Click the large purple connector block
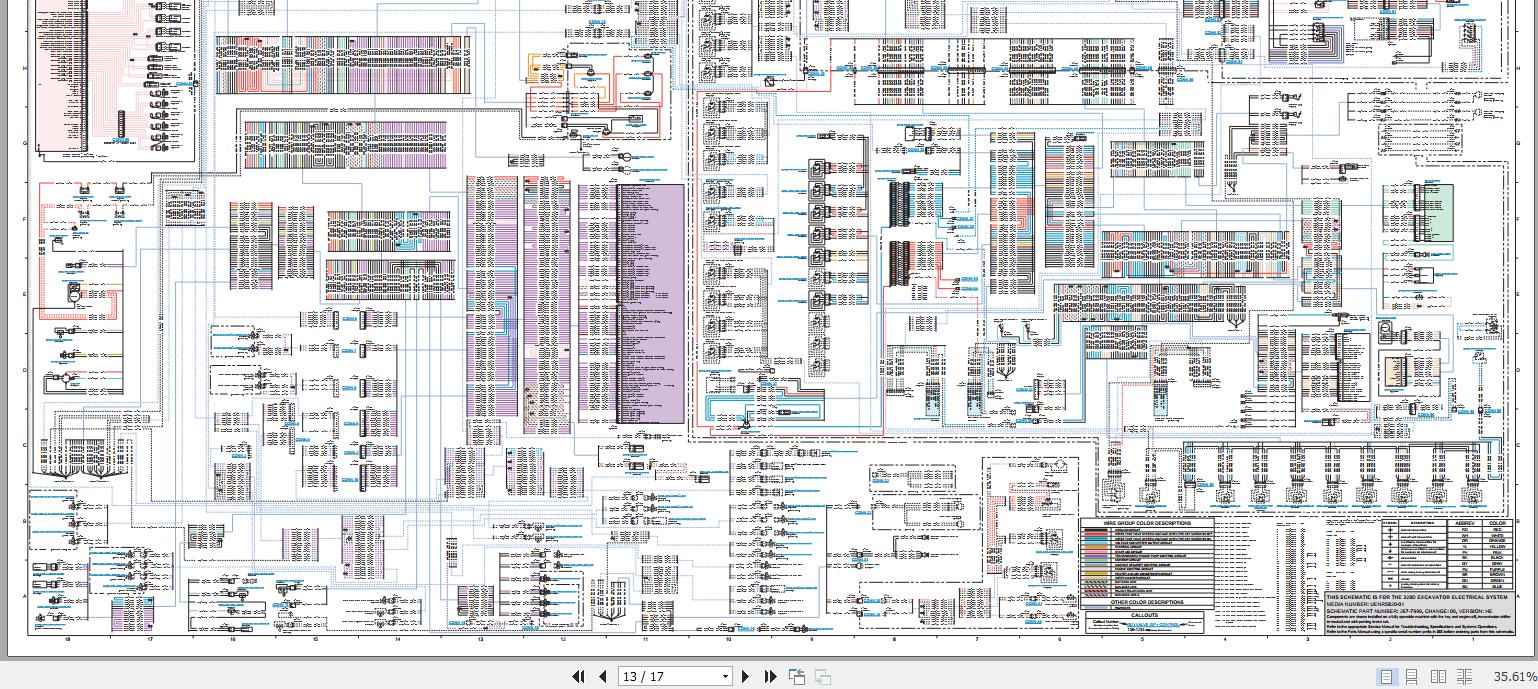 coord(652,303)
